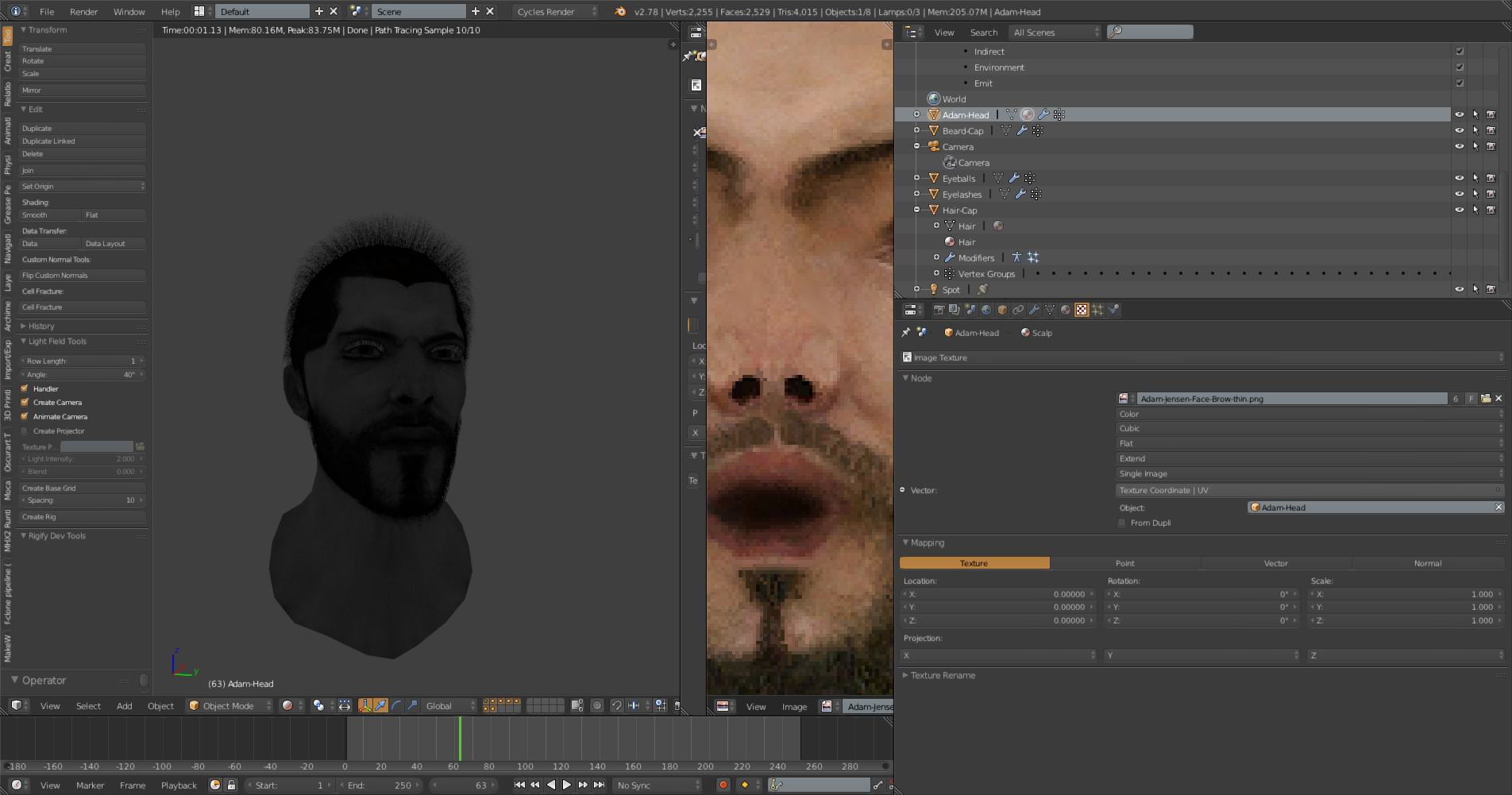Image resolution: width=1512 pixels, height=795 pixels.
Task: Jump to the first frame in timeline
Action: click(519, 785)
